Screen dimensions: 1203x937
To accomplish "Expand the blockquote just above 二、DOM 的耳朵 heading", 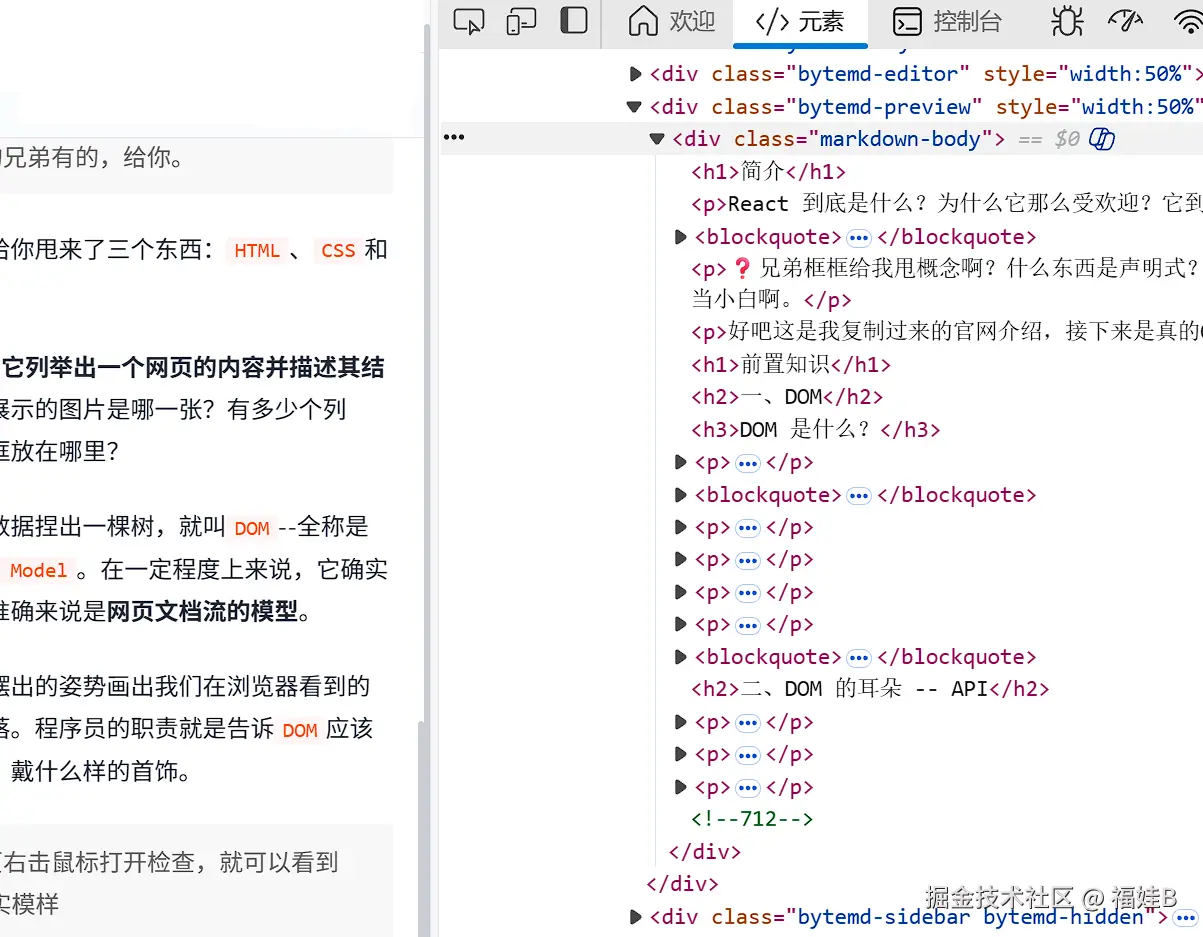I will click(x=681, y=657).
